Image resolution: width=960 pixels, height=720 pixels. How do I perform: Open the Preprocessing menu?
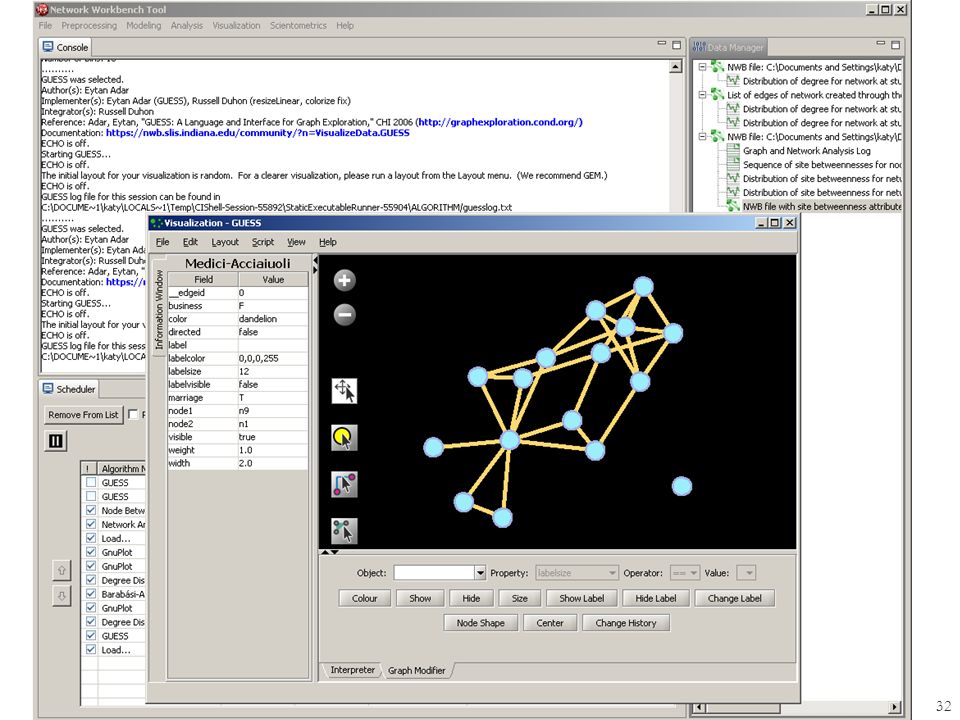89,26
